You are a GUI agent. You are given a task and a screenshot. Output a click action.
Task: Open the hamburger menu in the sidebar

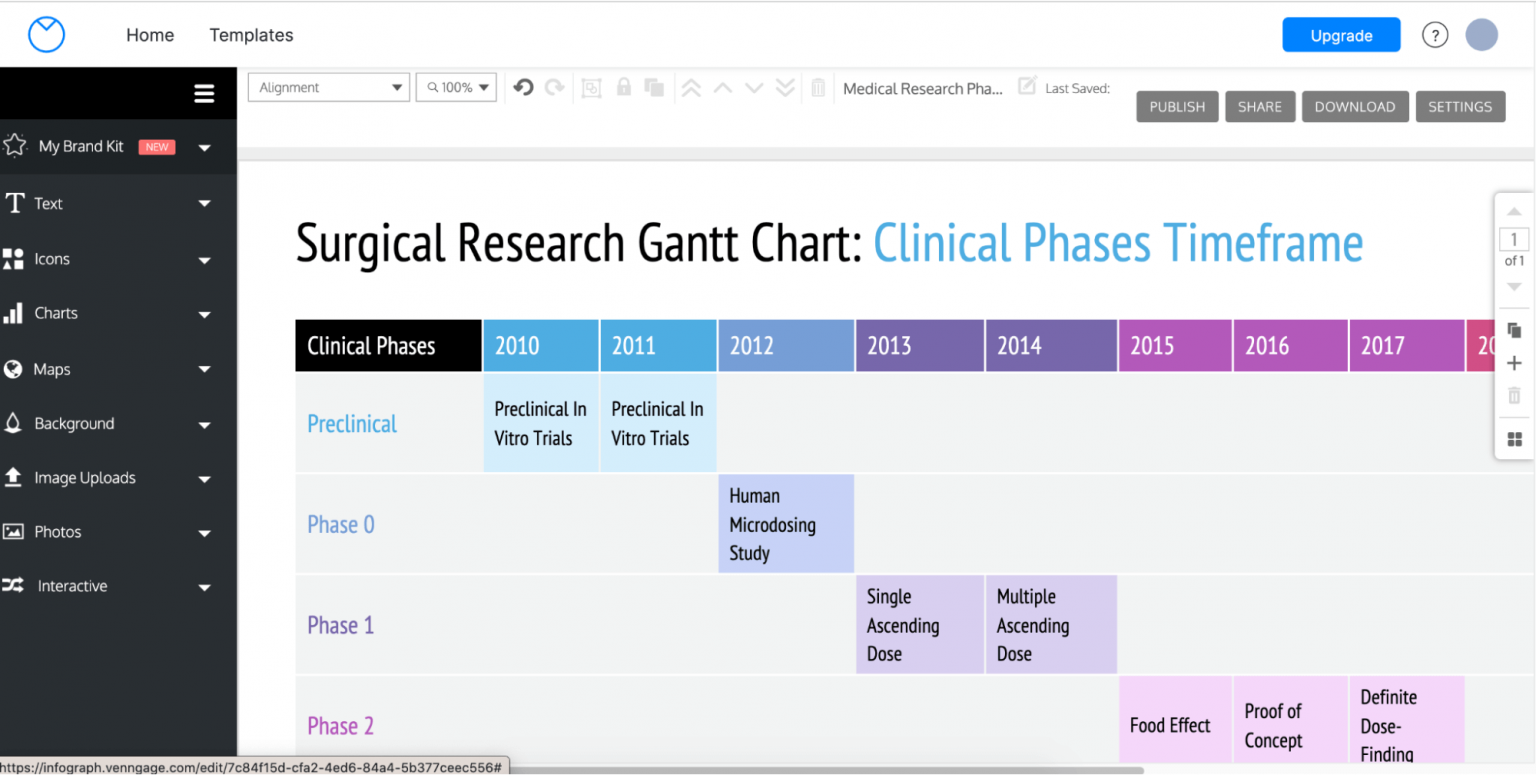pyautogui.click(x=204, y=93)
